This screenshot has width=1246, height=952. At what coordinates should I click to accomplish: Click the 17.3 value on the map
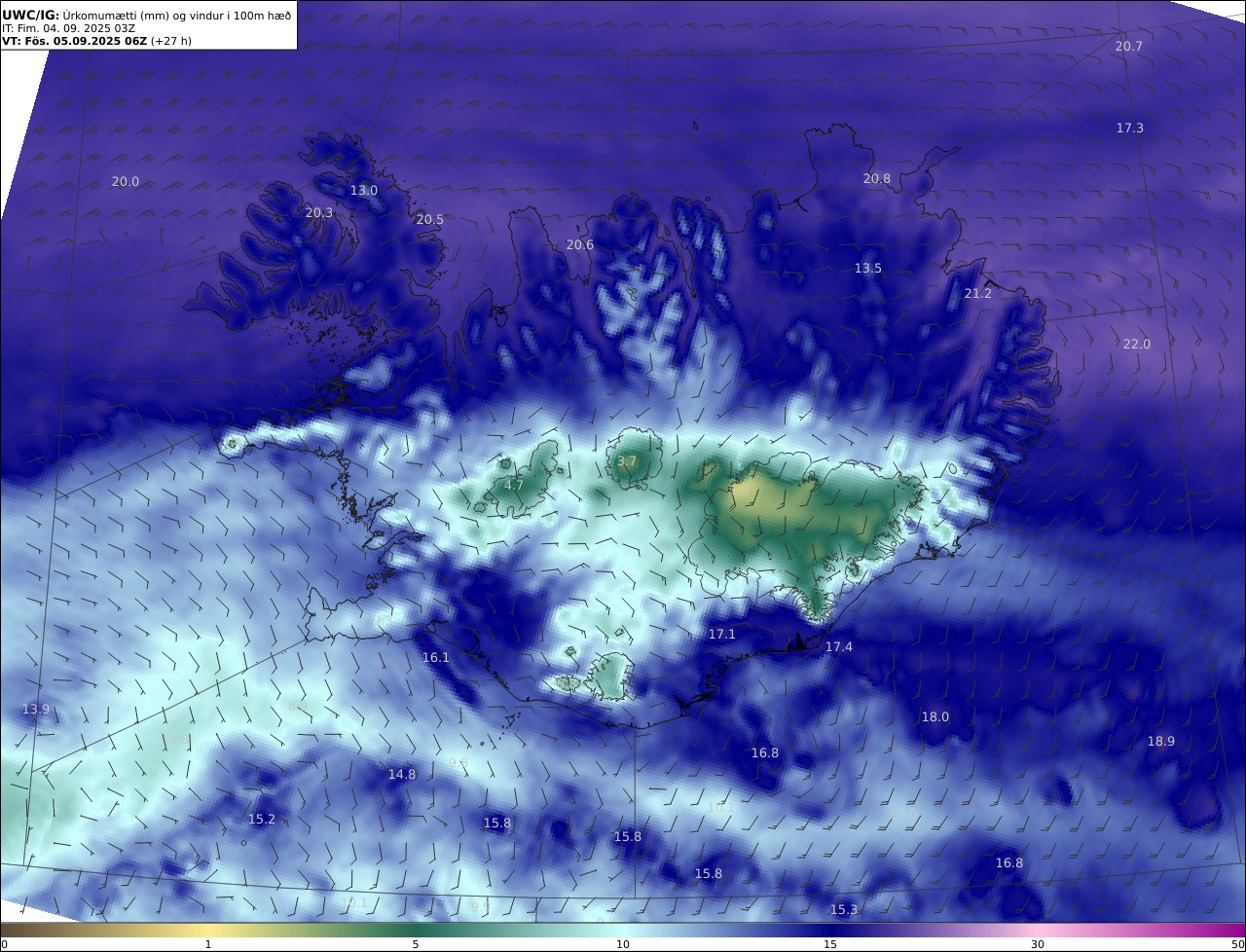pos(1130,128)
